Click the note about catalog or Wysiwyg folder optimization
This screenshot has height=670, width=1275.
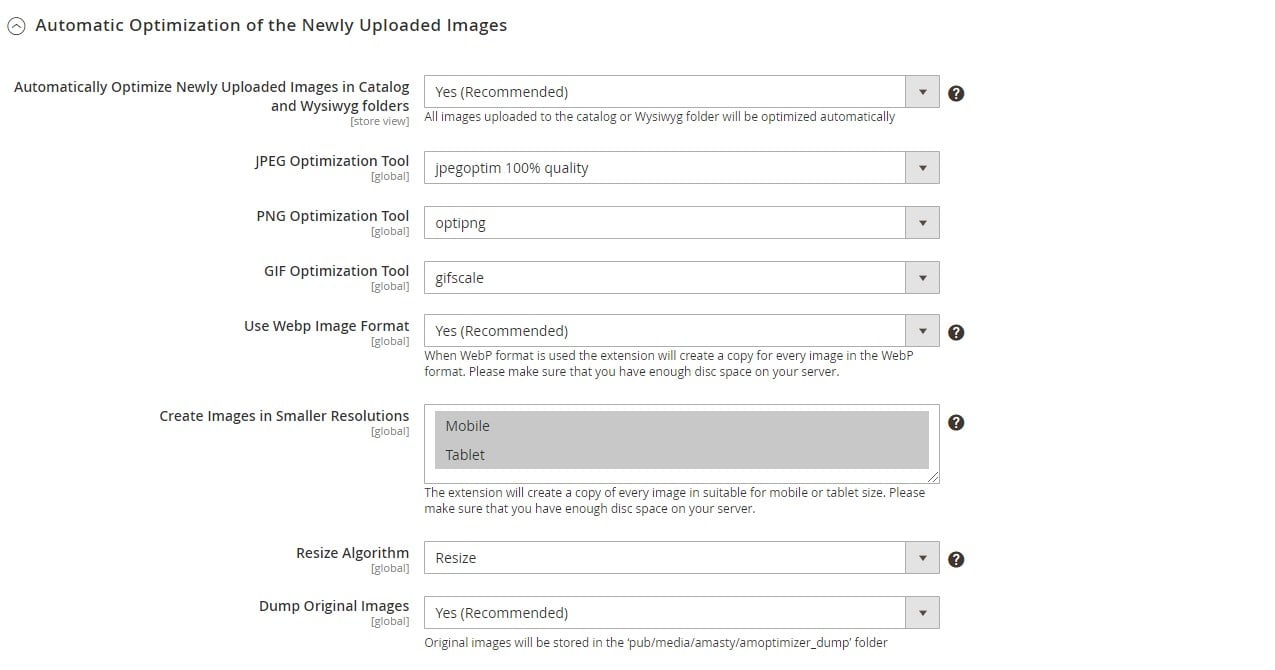[660, 117]
